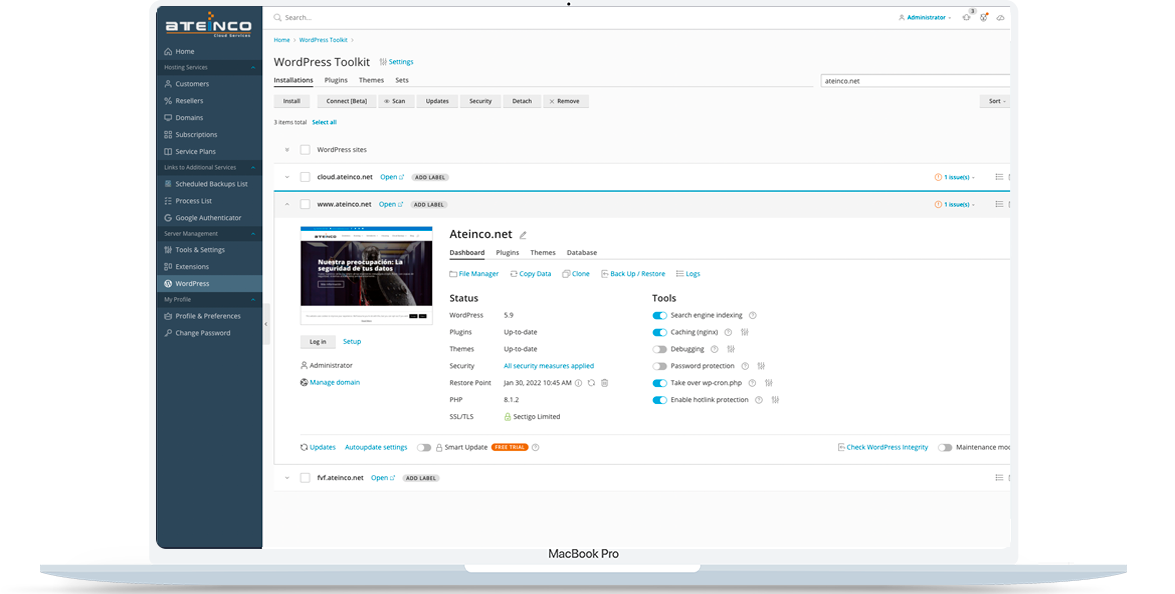Open the Database tab for Ateinco.net

(581, 253)
